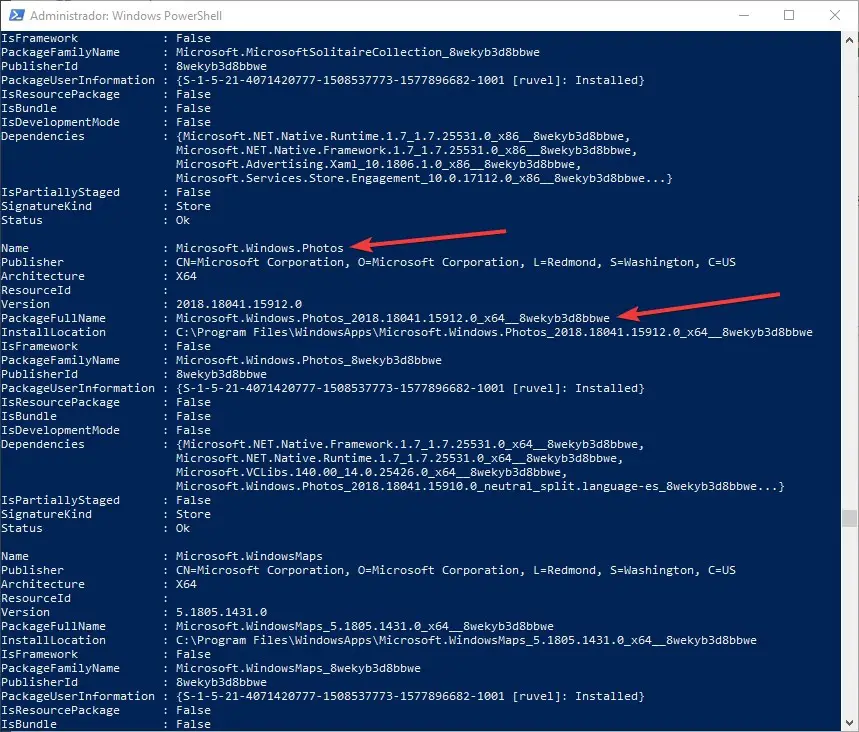Click PackageFamilyName 'Microsoft.Windows.Photos_8wekyb3d8bbwe'

(x=308, y=361)
